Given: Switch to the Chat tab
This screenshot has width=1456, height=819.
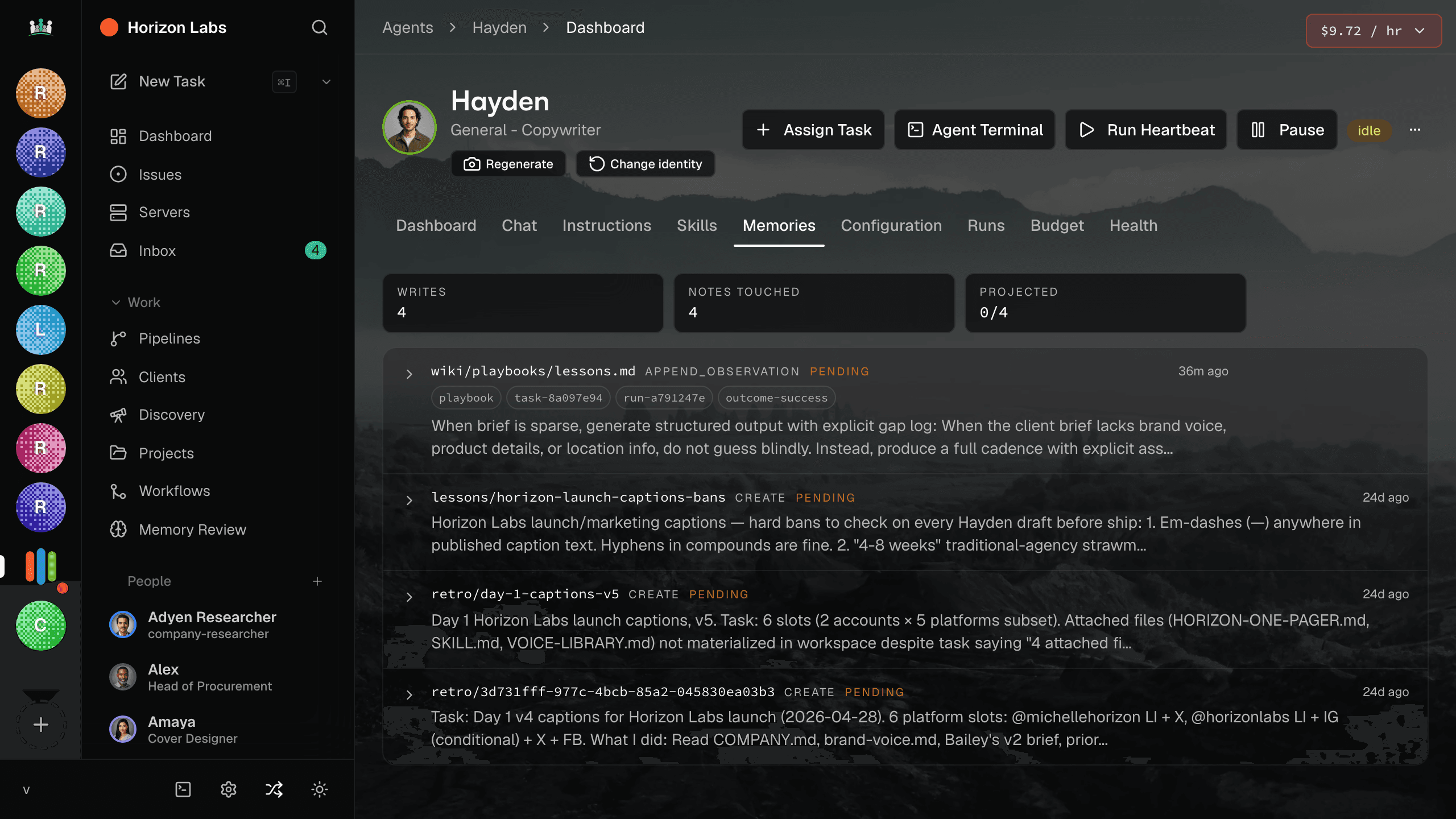Looking at the screenshot, I should (x=519, y=226).
